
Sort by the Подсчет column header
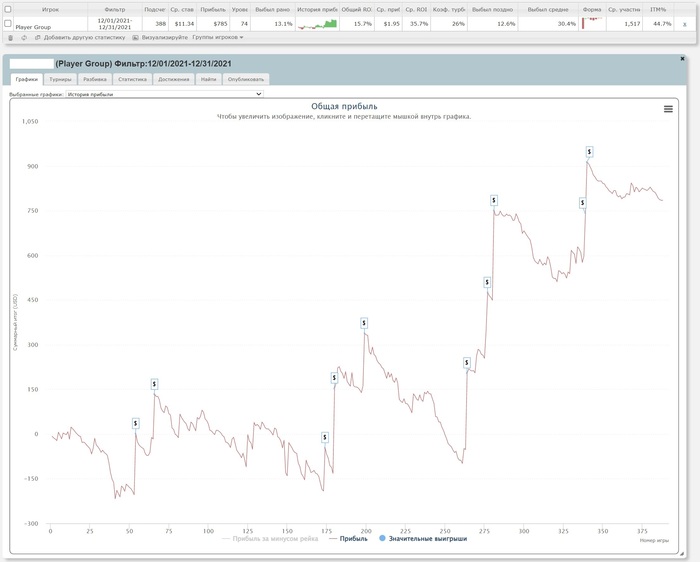click(155, 9)
